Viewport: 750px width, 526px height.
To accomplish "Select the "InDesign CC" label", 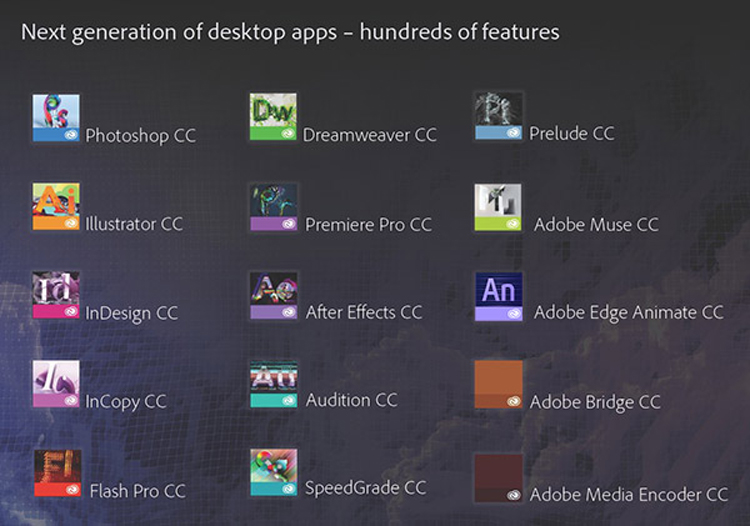I will point(132,314).
